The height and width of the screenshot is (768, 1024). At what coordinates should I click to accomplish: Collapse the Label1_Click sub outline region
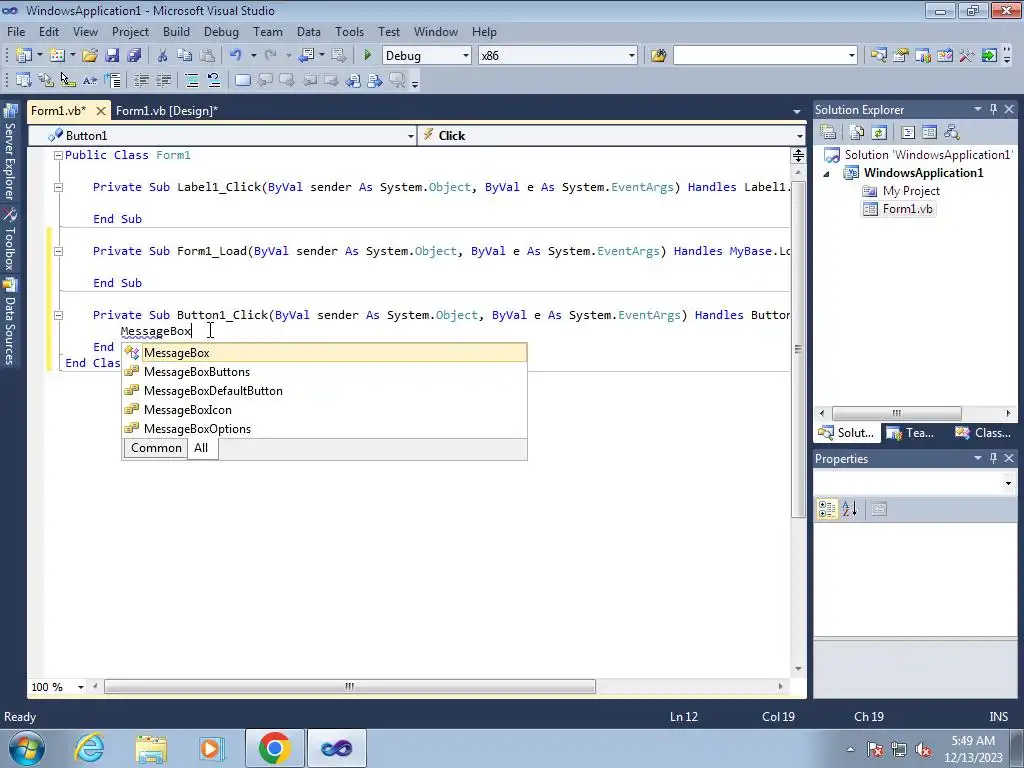point(58,187)
